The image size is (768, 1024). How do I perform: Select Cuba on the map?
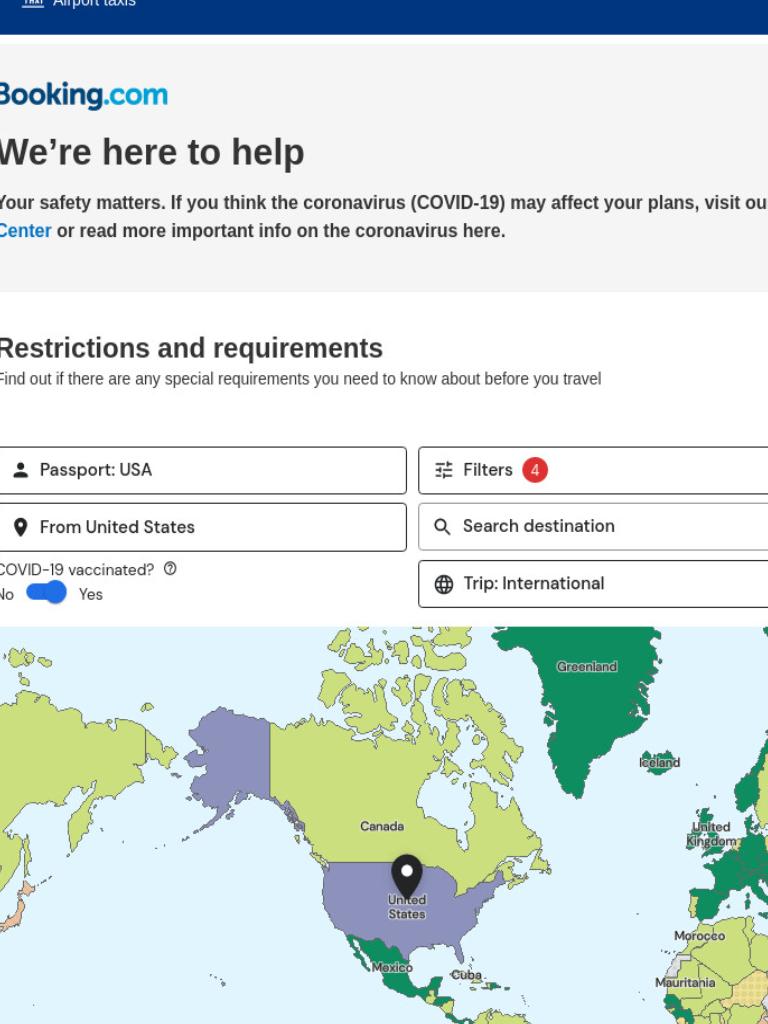[466, 975]
